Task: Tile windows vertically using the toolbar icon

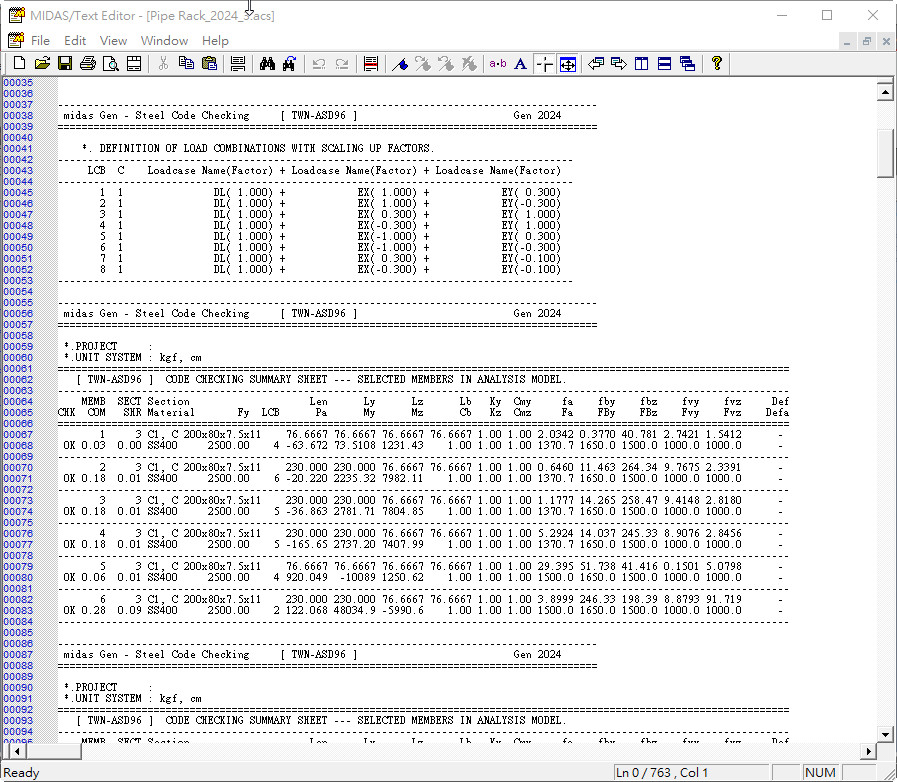Action: pyautogui.click(x=641, y=63)
